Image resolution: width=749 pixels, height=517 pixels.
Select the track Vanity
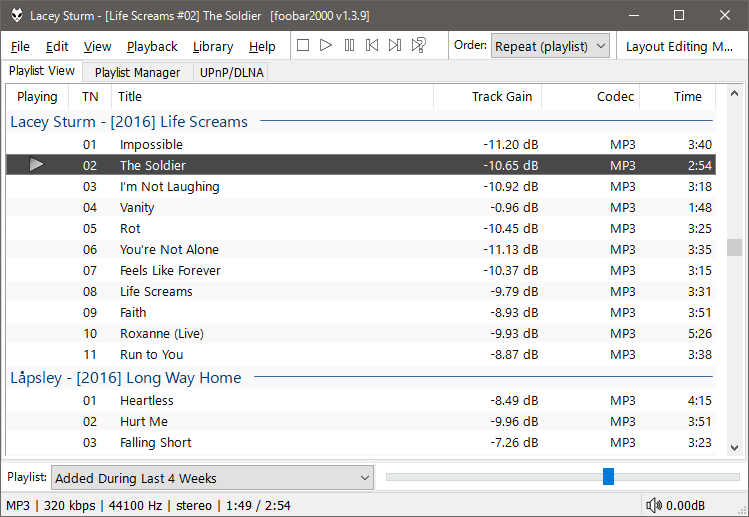click(361, 207)
